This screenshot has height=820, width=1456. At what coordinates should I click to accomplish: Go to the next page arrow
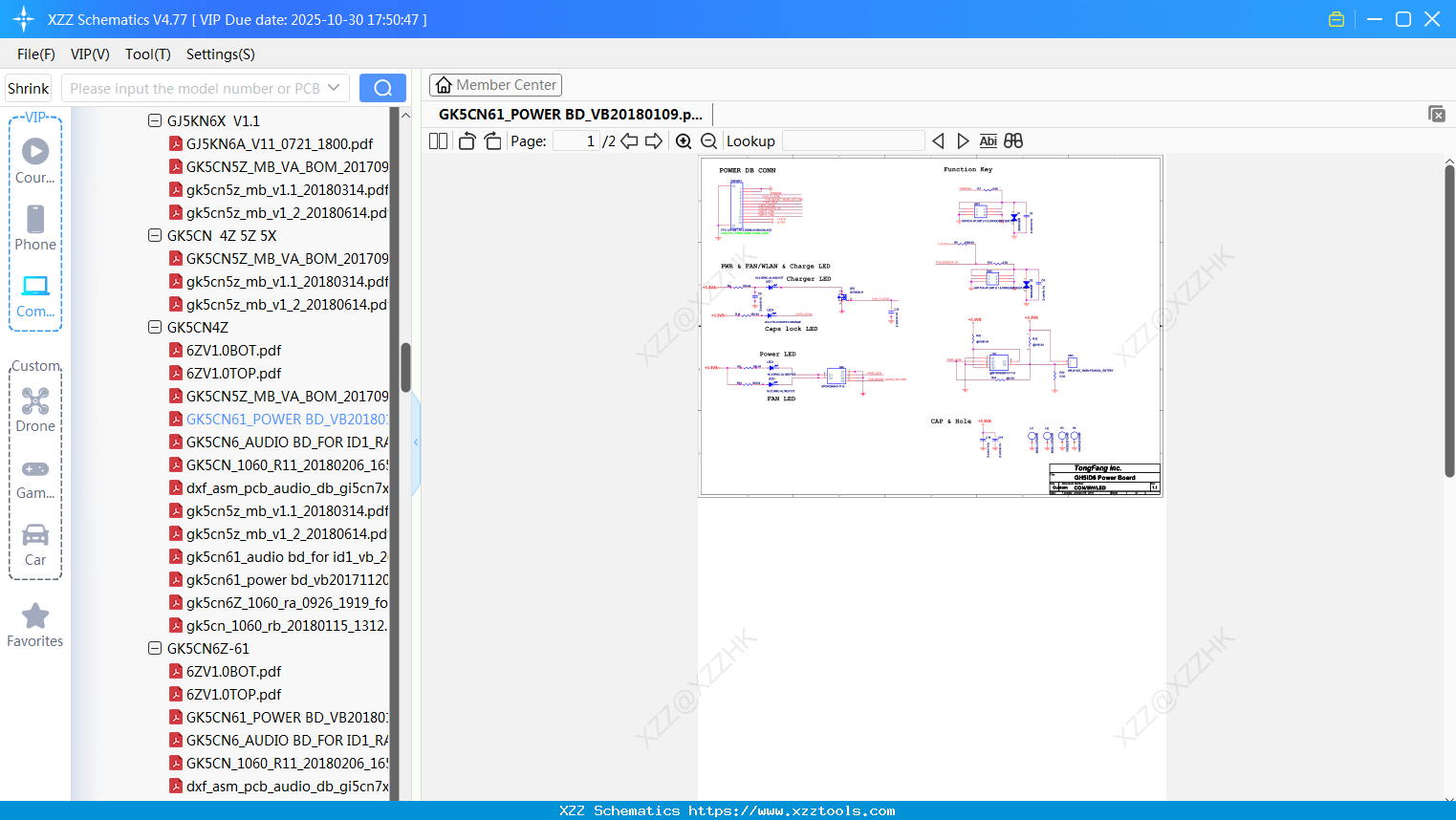(654, 141)
